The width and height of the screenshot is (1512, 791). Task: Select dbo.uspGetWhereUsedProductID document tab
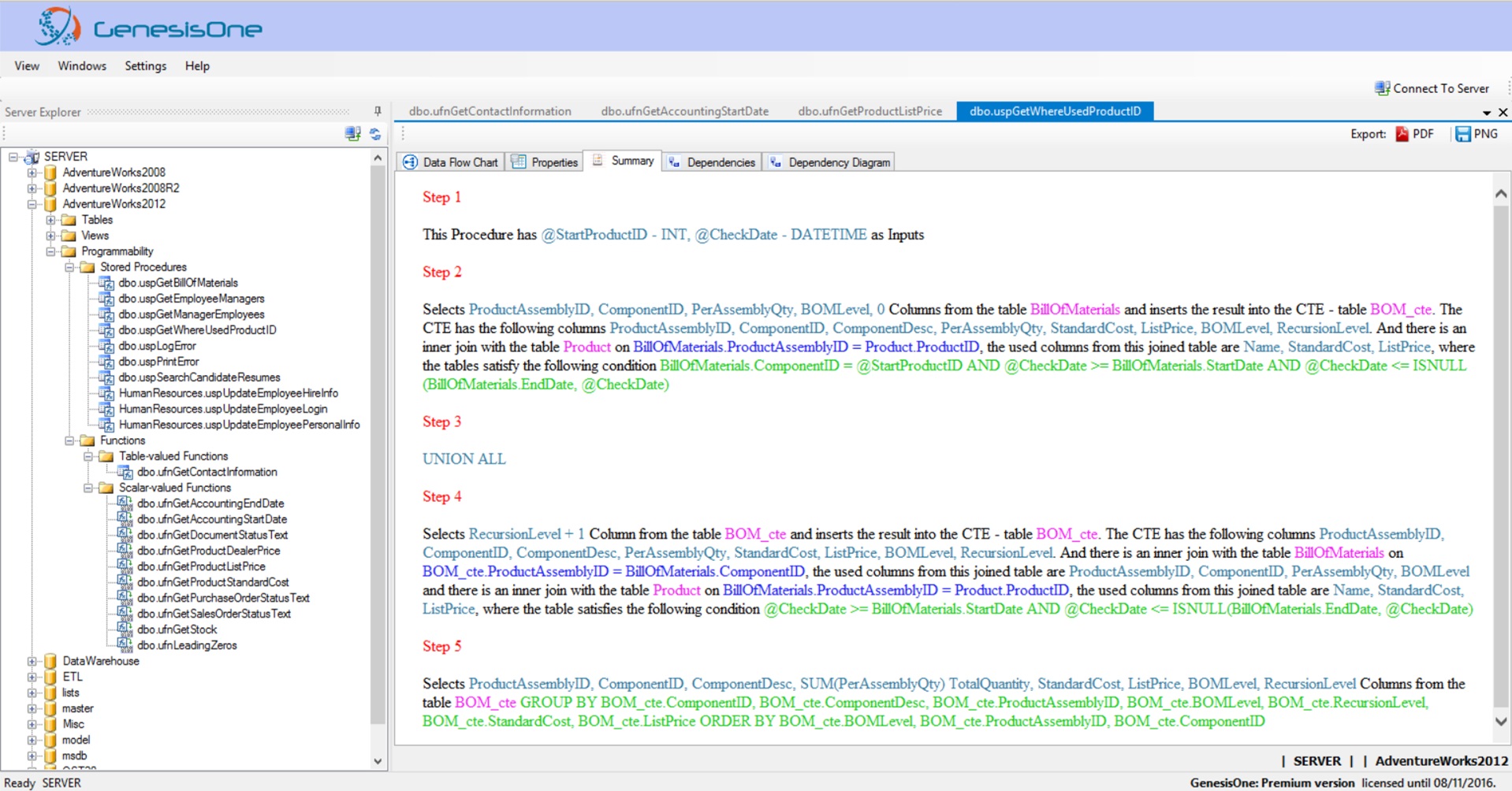(1055, 111)
